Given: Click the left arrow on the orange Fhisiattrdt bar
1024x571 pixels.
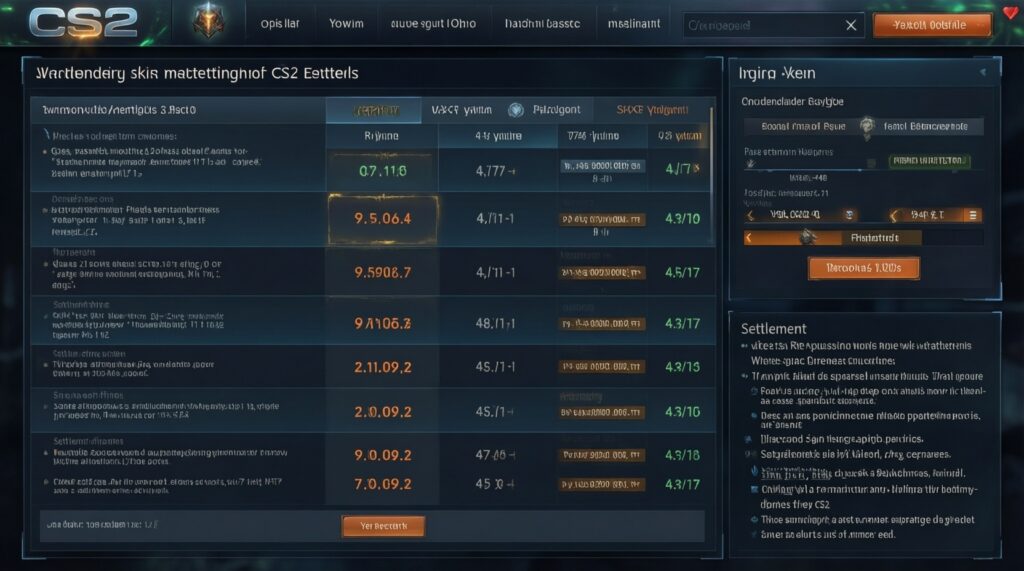Looking at the screenshot, I should [x=749, y=238].
